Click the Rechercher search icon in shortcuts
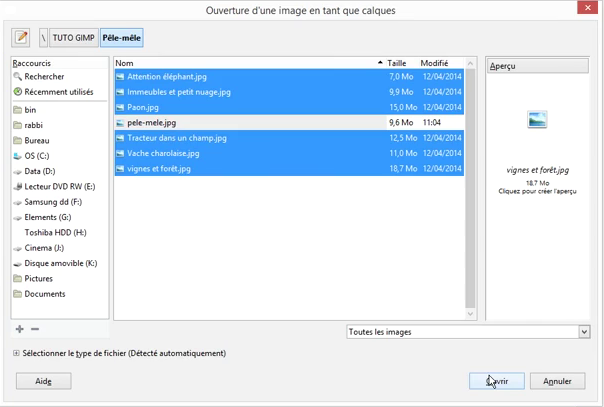Viewport: 604px width, 407px height. (18, 77)
